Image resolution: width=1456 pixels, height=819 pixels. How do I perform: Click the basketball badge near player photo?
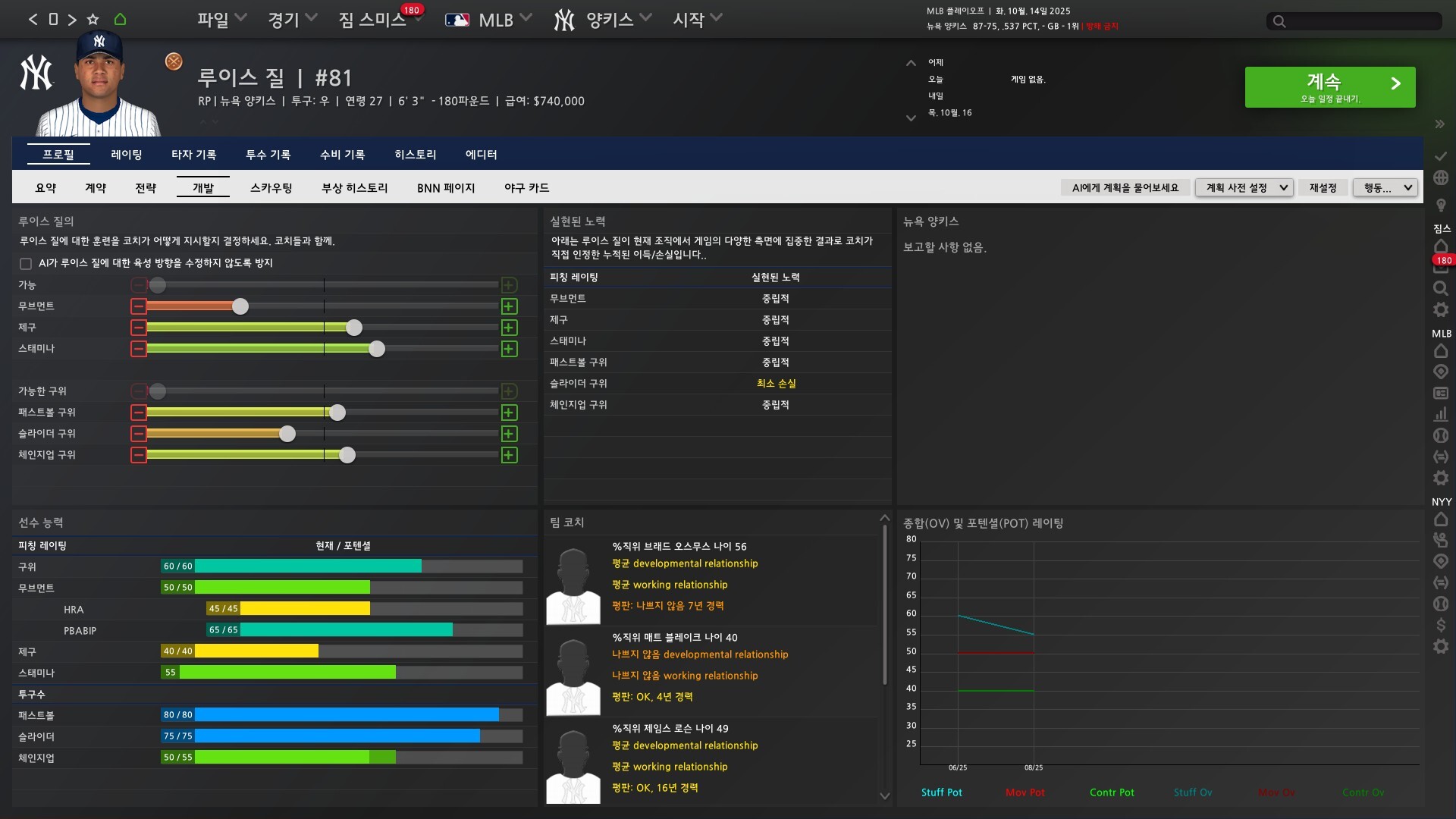click(x=174, y=61)
